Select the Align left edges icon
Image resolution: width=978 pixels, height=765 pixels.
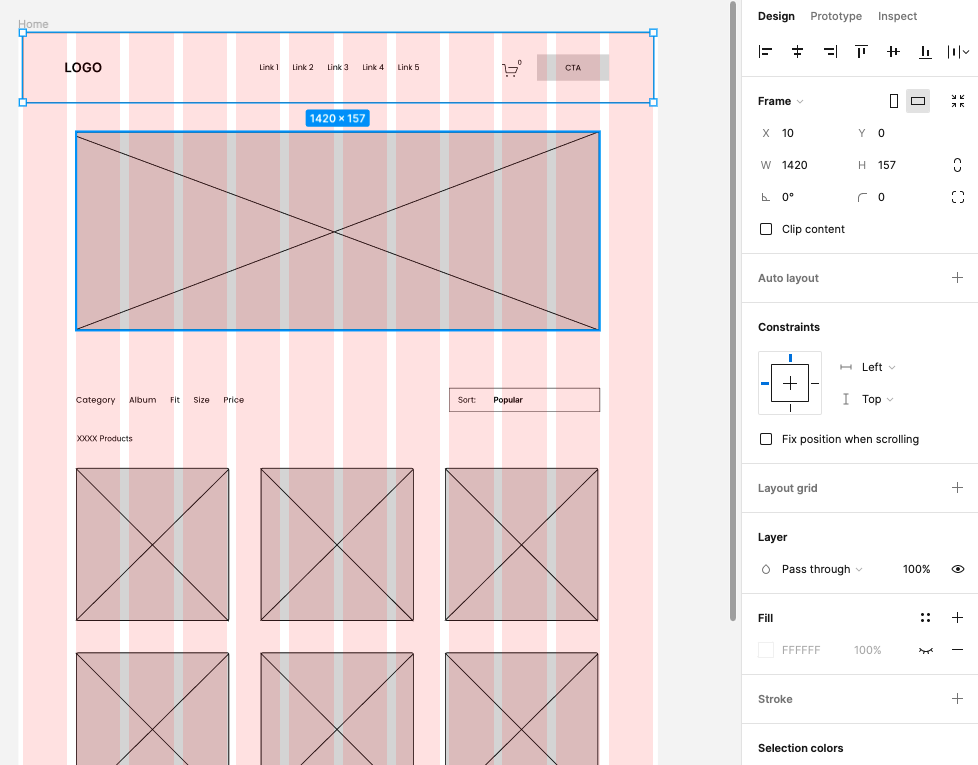click(x=765, y=51)
